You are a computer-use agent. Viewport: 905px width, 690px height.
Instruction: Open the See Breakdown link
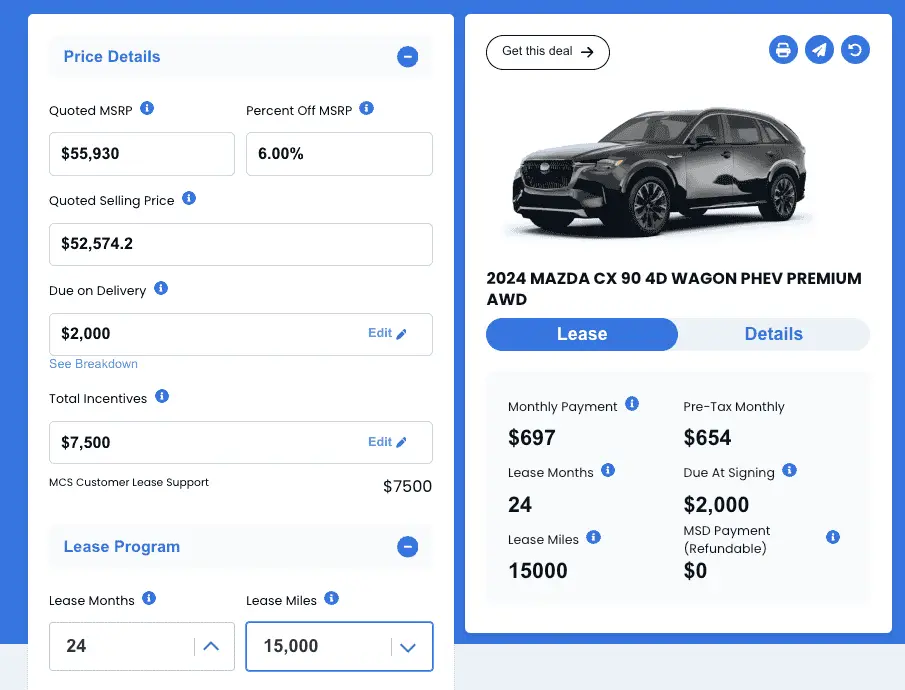tap(93, 364)
